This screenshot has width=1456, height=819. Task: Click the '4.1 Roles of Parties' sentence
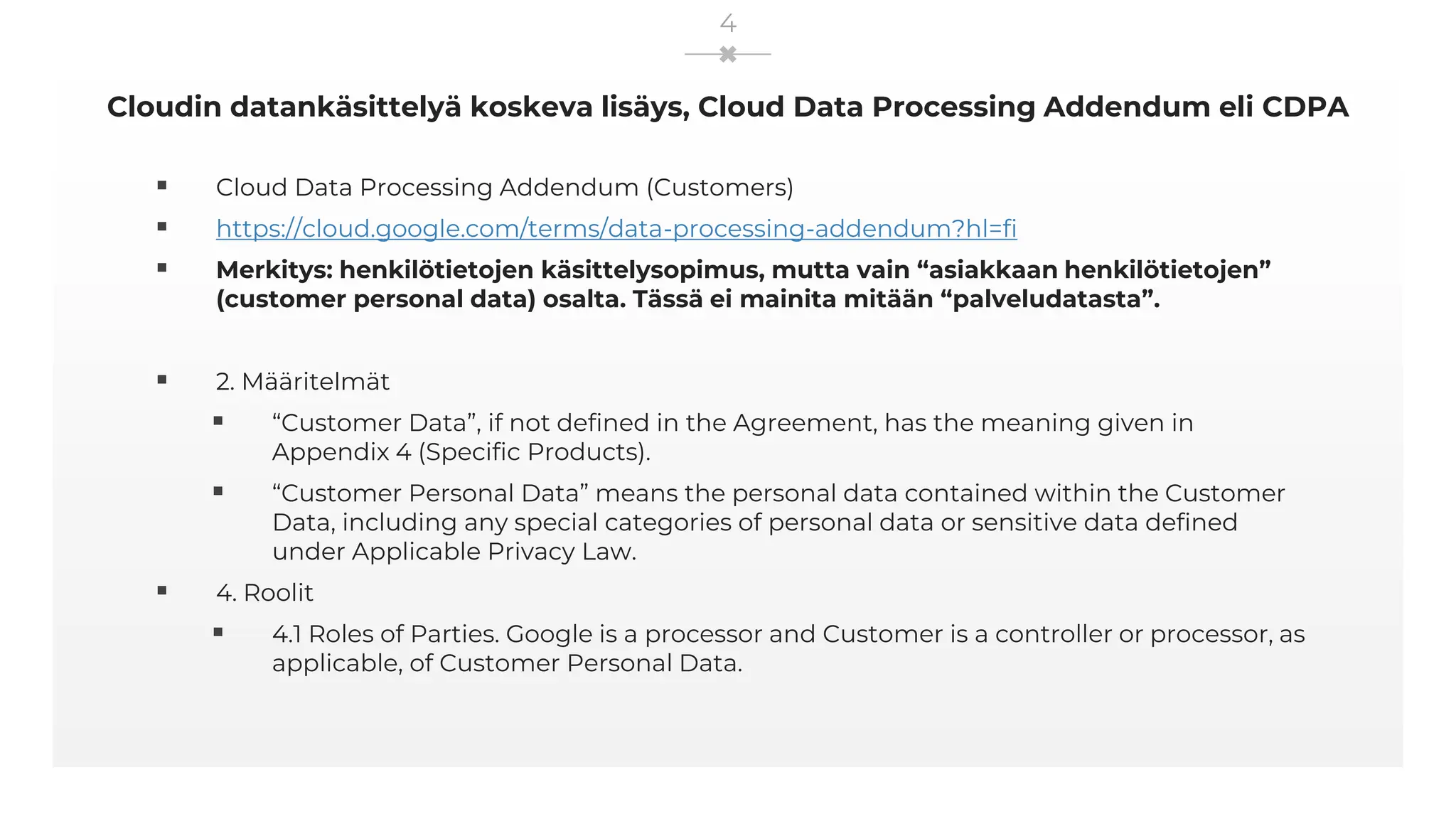click(788, 648)
